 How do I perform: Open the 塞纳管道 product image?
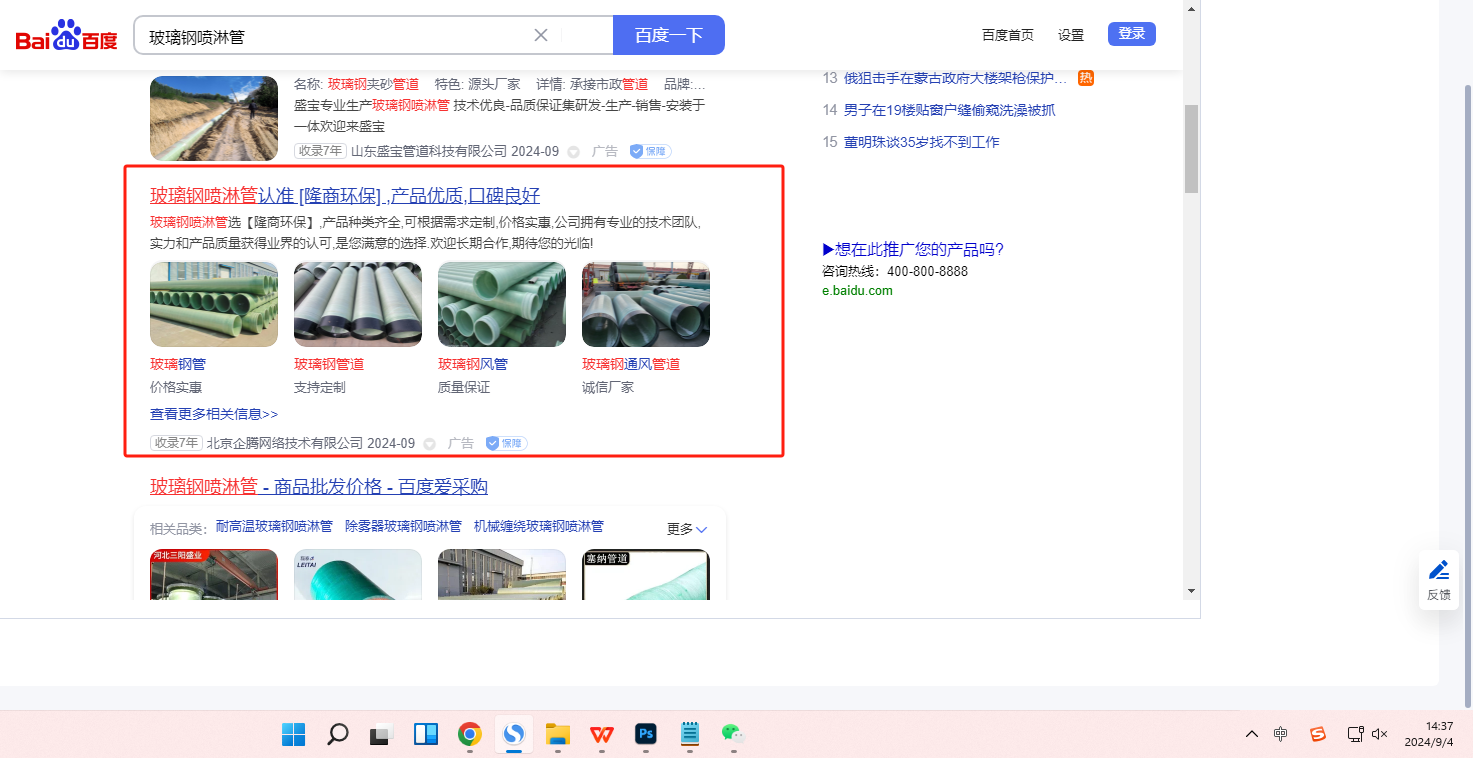(646, 575)
